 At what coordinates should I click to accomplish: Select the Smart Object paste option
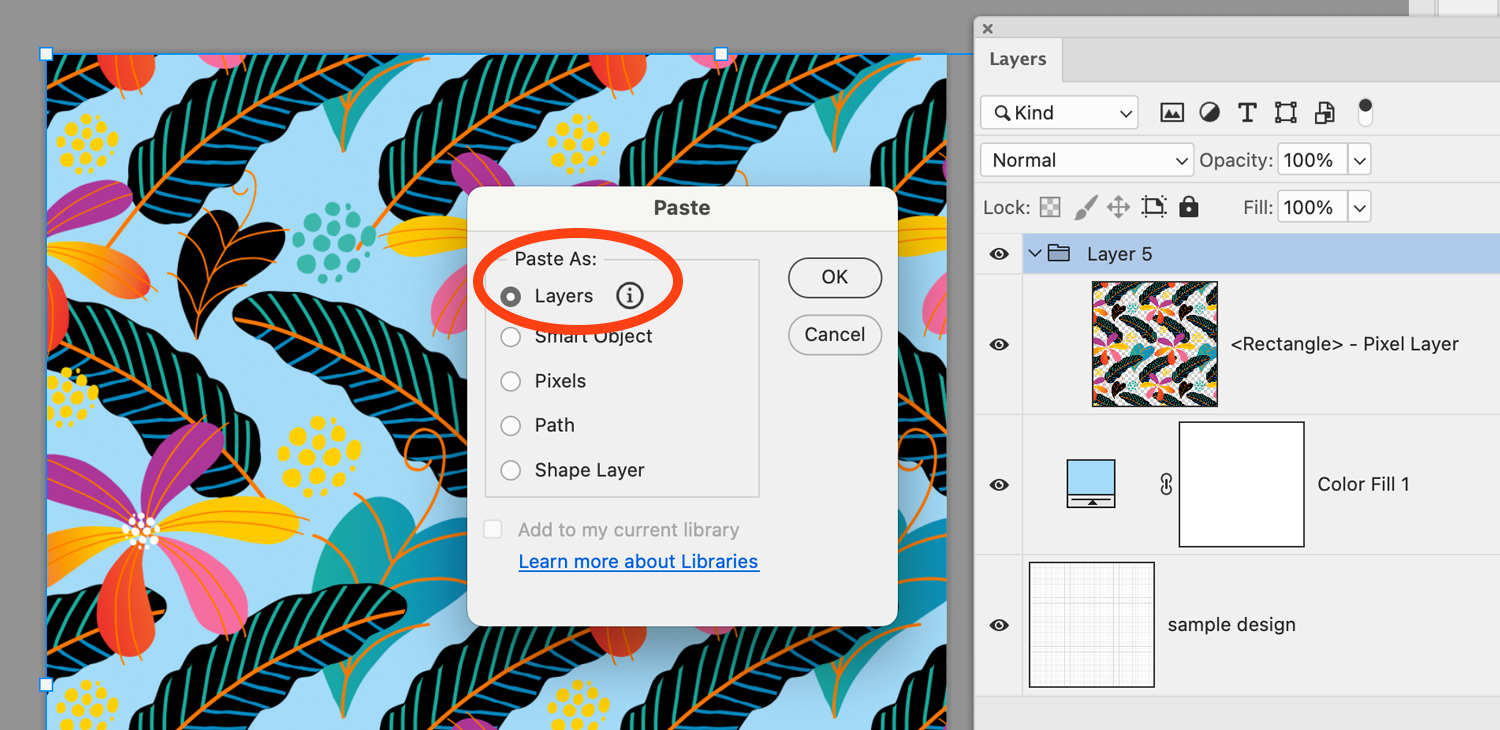[x=510, y=337]
